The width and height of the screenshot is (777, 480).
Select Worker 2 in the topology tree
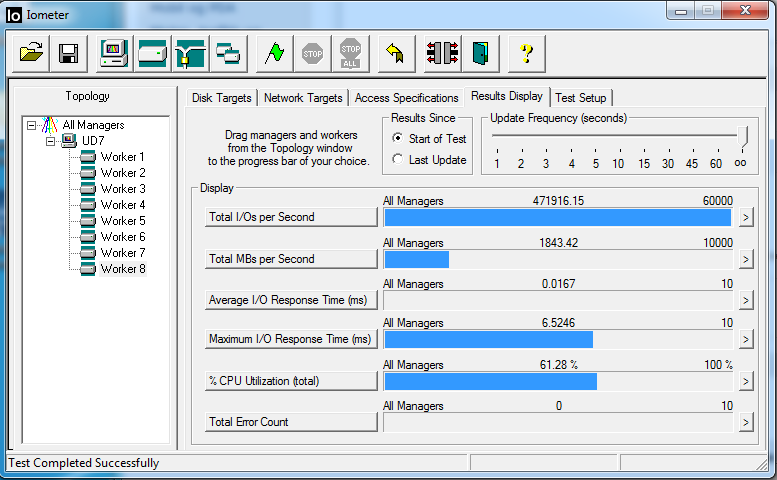click(123, 173)
